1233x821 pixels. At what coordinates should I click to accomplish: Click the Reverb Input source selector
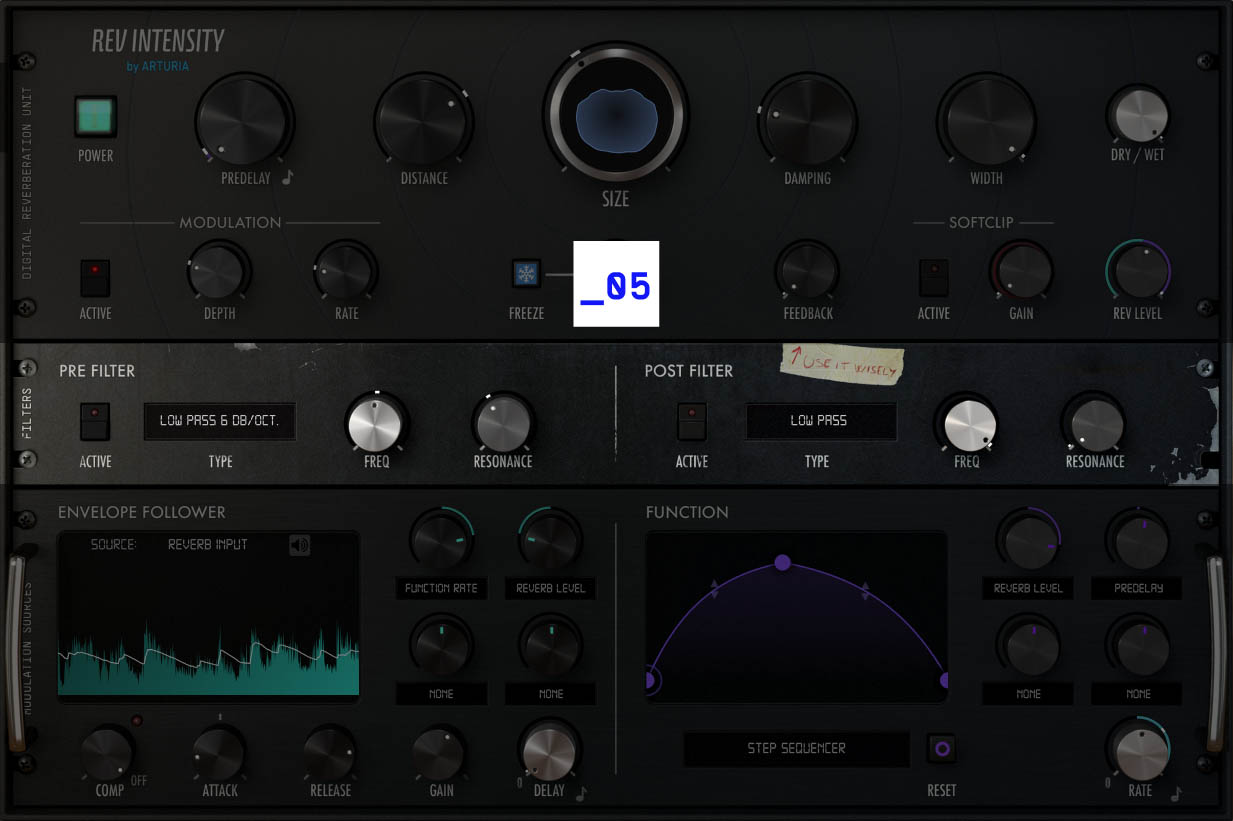(207, 545)
